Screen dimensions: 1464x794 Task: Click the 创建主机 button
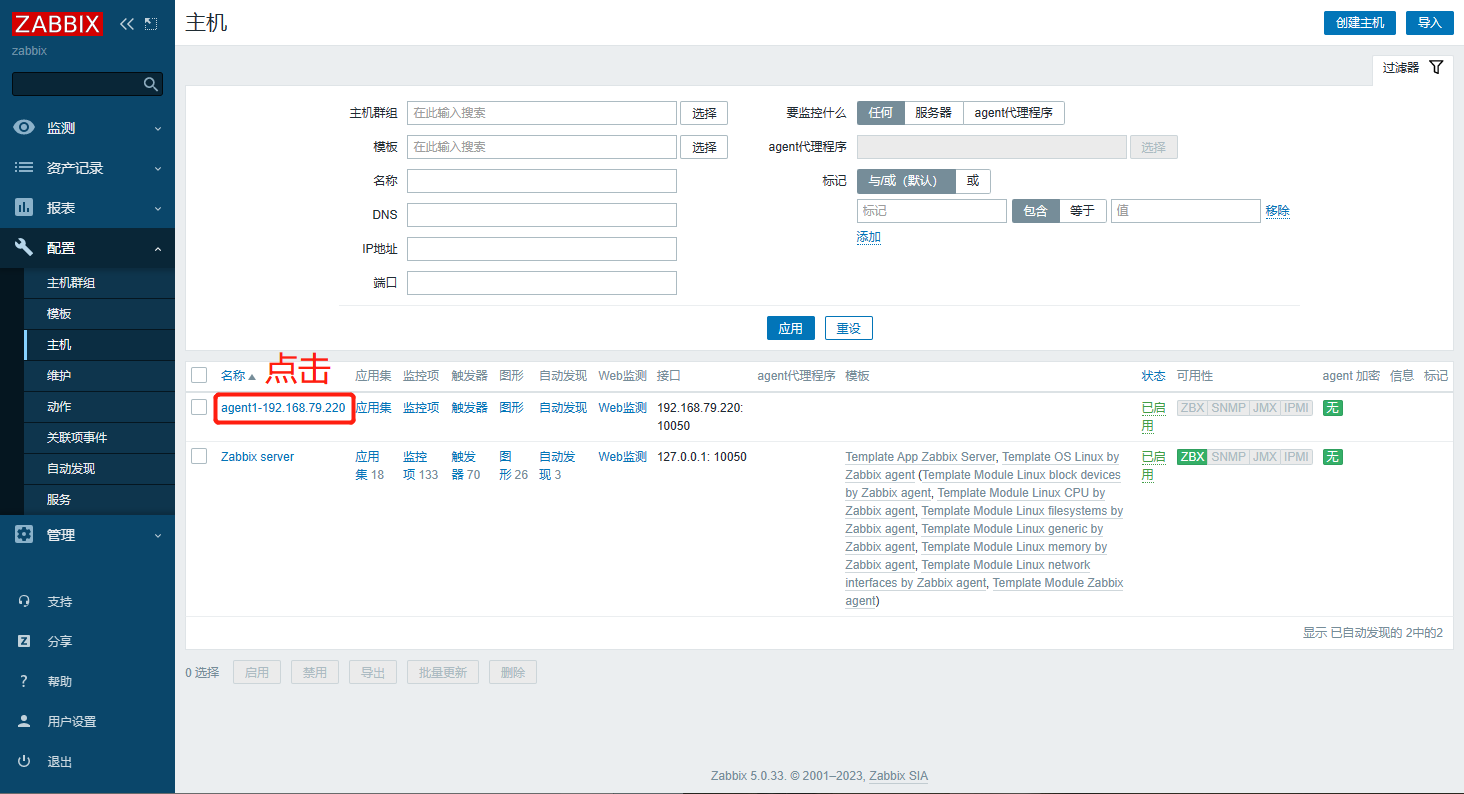click(x=1359, y=23)
